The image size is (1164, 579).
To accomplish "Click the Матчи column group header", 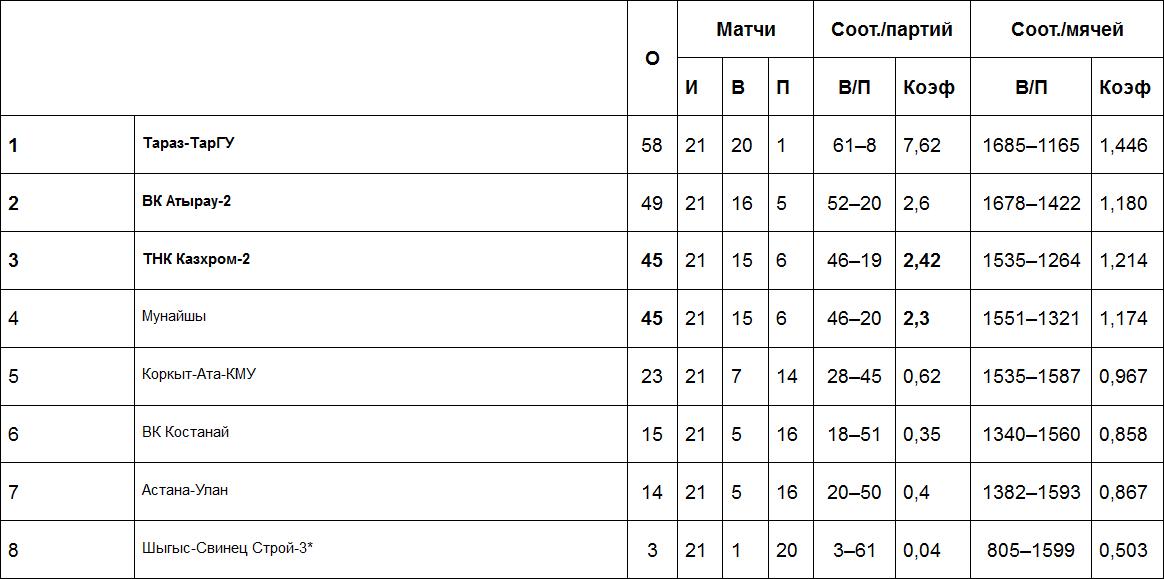I will pos(745,29).
